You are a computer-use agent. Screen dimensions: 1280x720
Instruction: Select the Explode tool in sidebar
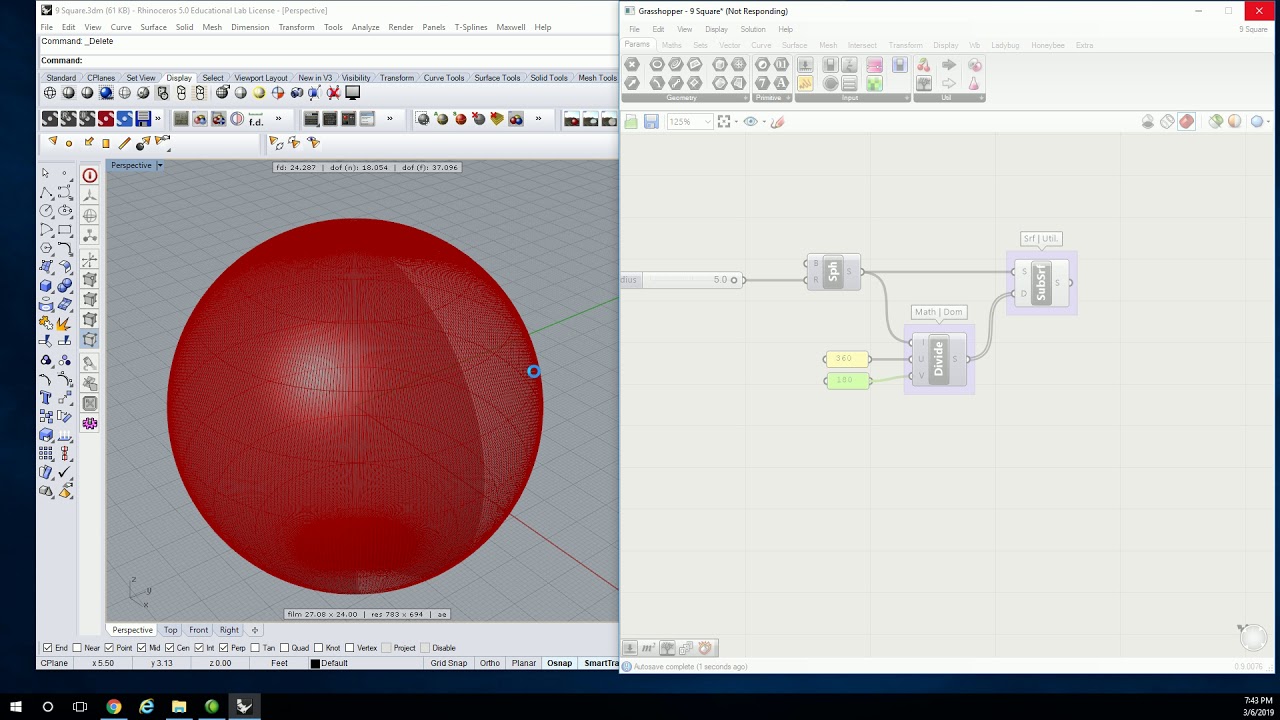pyautogui.click(x=63, y=323)
